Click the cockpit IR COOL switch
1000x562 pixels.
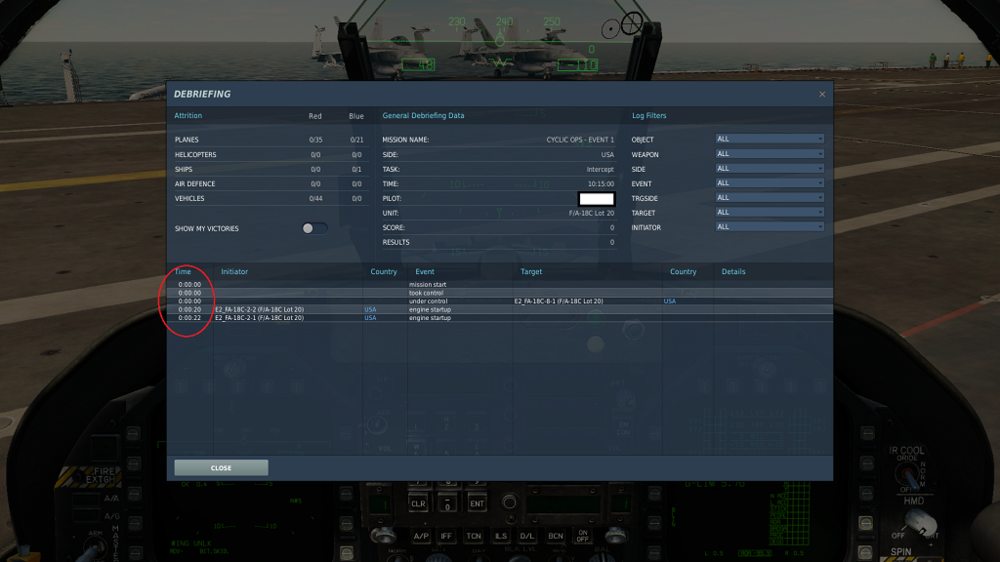[907, 475]
